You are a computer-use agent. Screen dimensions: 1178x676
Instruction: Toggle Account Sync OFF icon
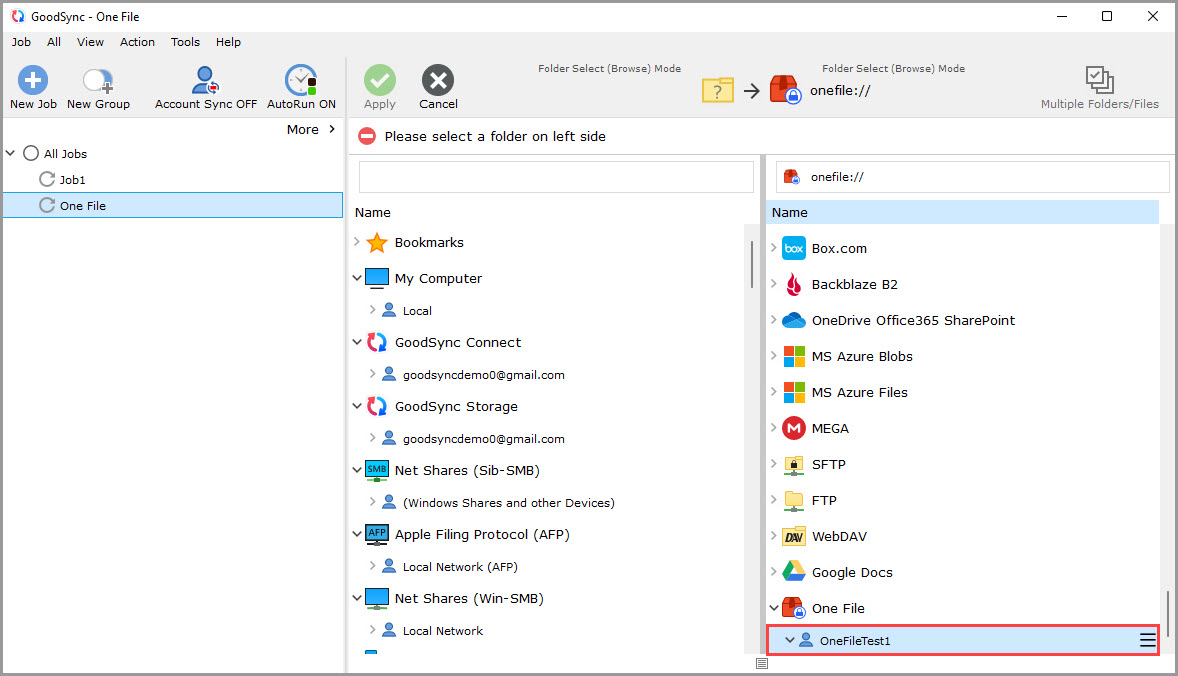click(205, 80)
